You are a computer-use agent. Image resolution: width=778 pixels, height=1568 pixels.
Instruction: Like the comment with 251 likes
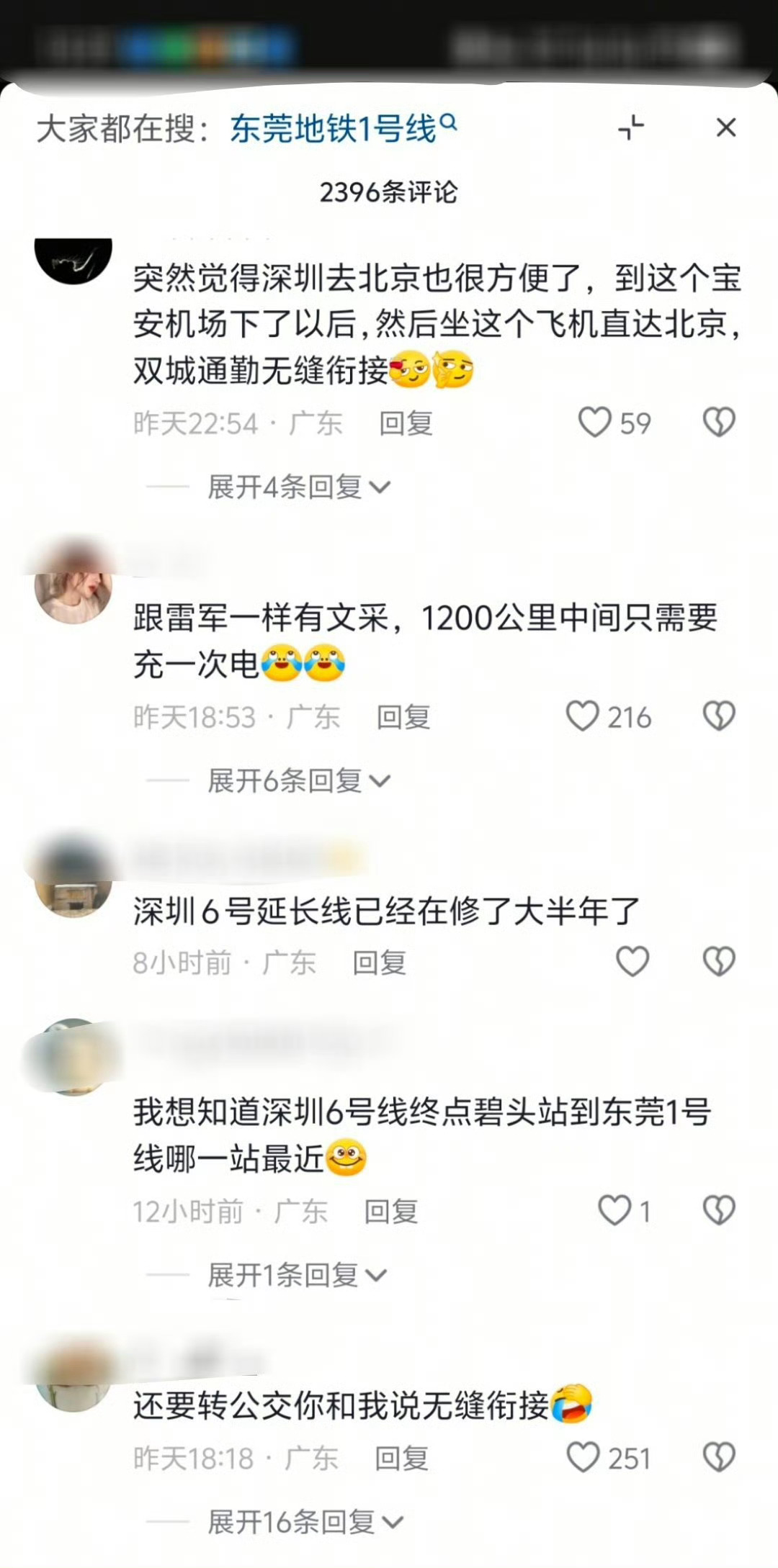coord(583,1457)
